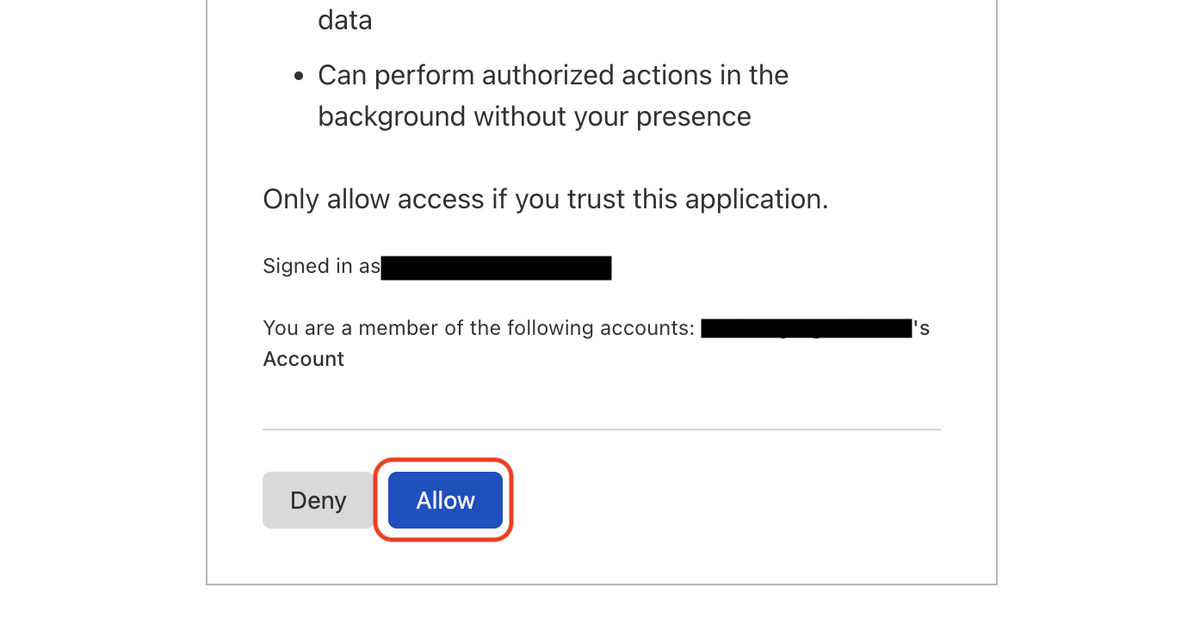Click the 'Only allow access' warning text
Screen dimensions: 1200x618
545,199
